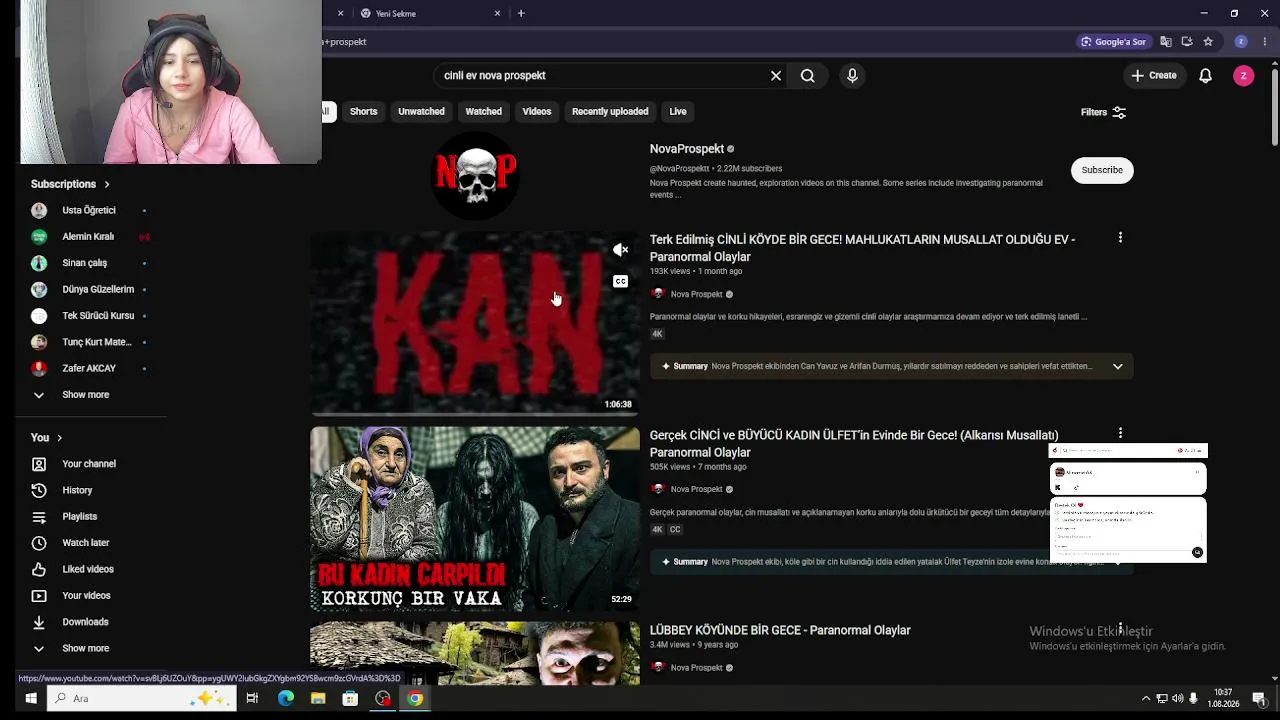Open the Chrome three-dot menu
The width and height of the screenshot is (1280, 720).
point(1265,42)
